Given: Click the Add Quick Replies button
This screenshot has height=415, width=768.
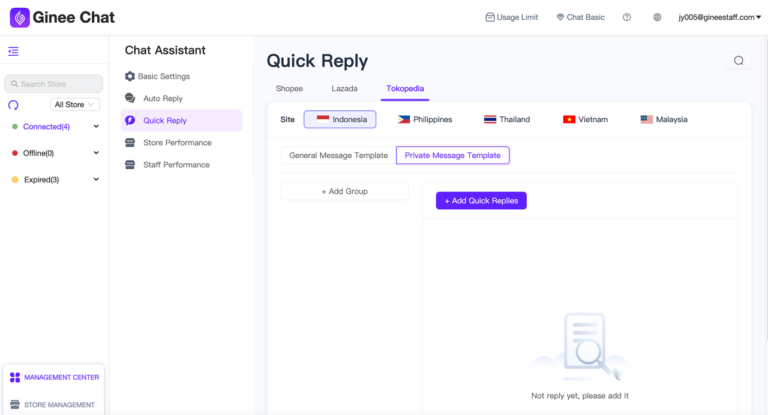Looking at the screenshot, I should [481, 201].
